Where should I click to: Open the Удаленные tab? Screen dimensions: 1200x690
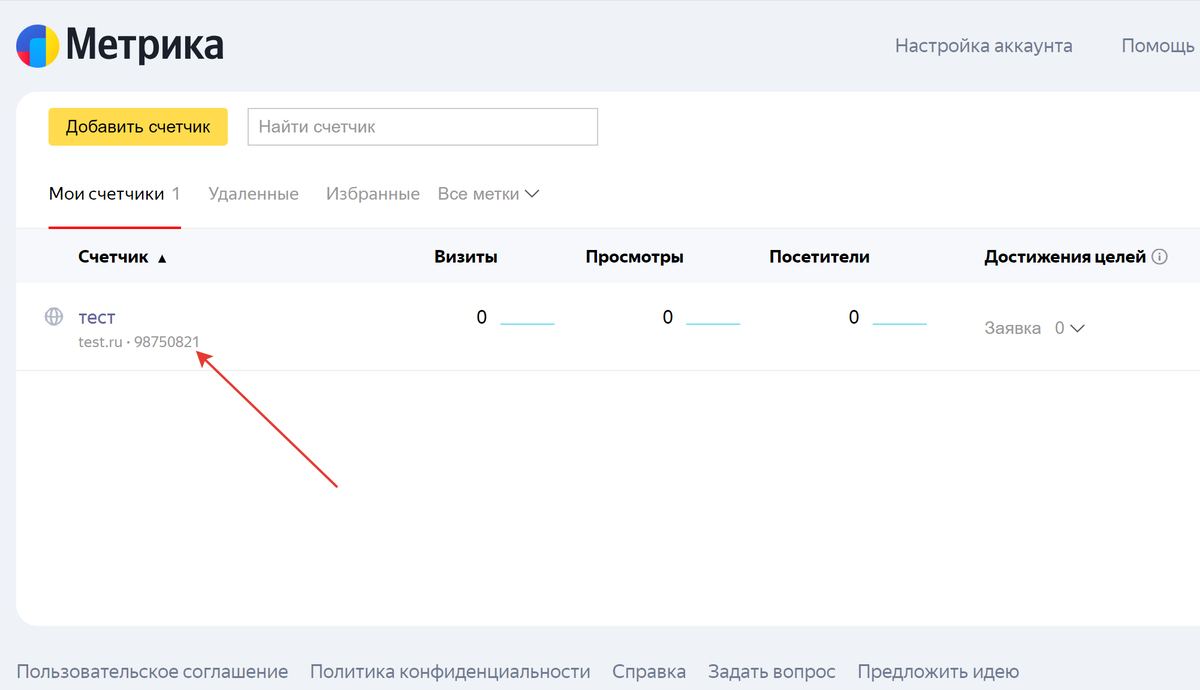253,194
